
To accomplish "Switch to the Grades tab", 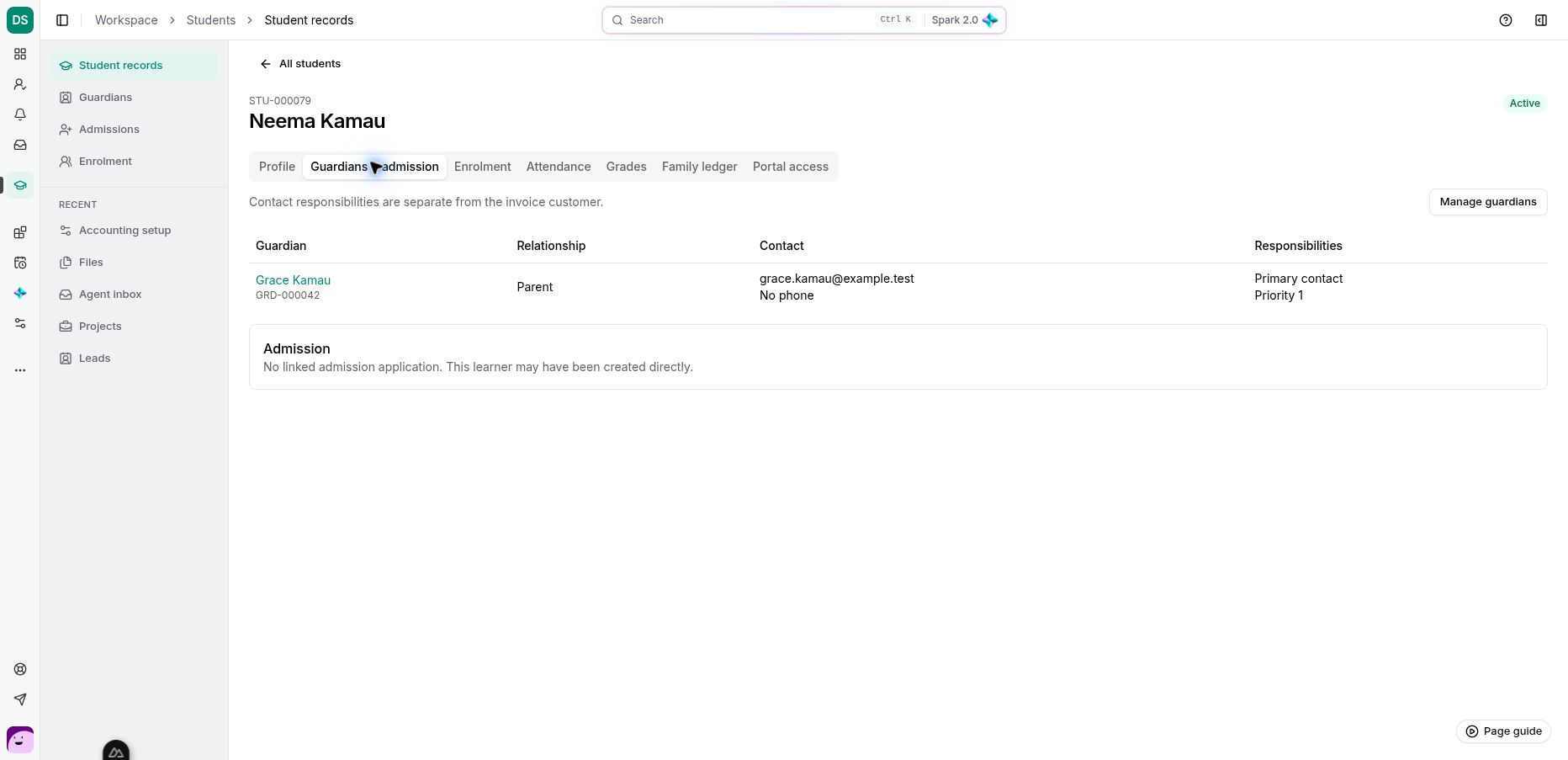I will click(627, 167).
